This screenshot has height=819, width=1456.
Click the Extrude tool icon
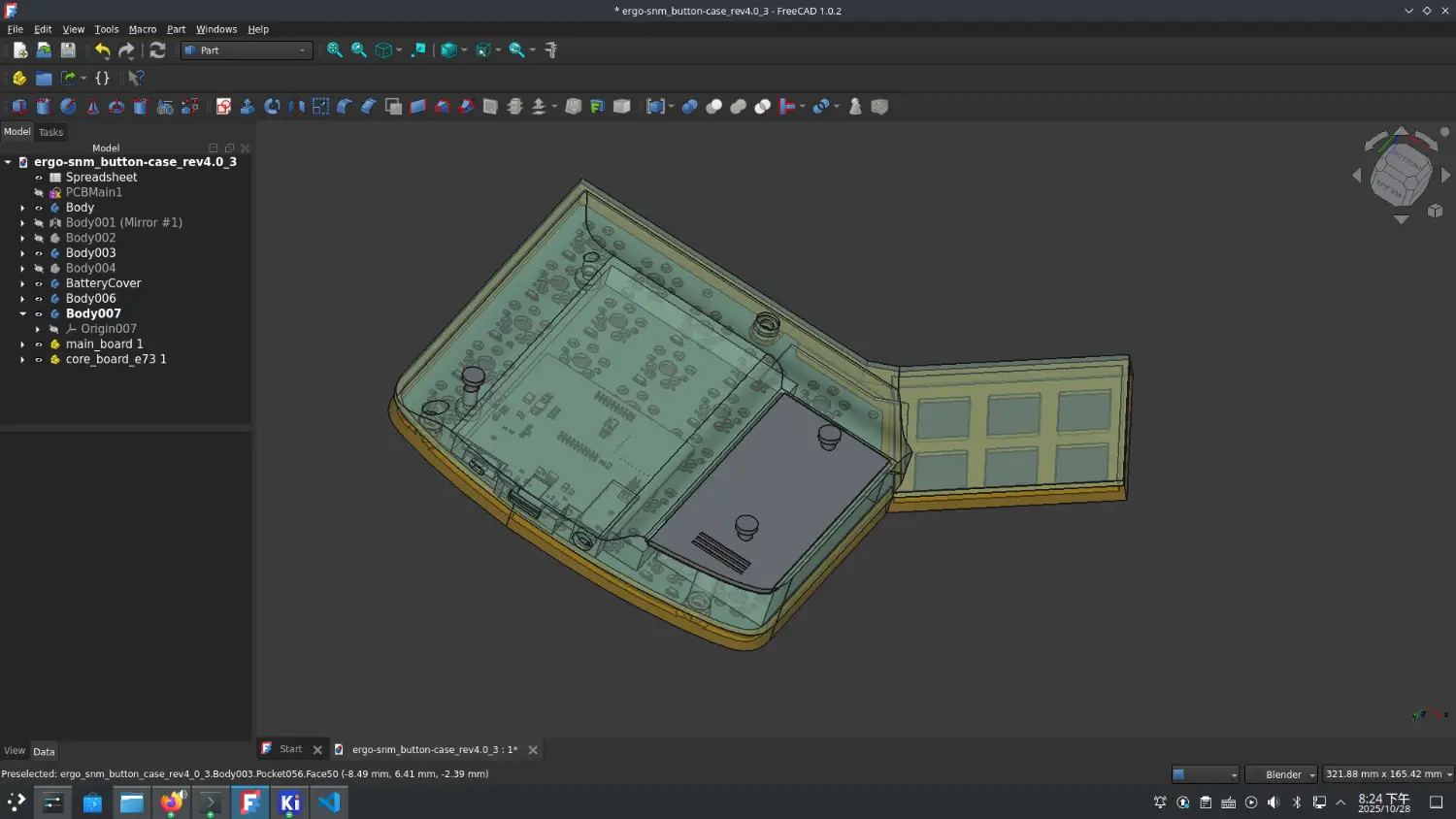(x=248, y=107)
